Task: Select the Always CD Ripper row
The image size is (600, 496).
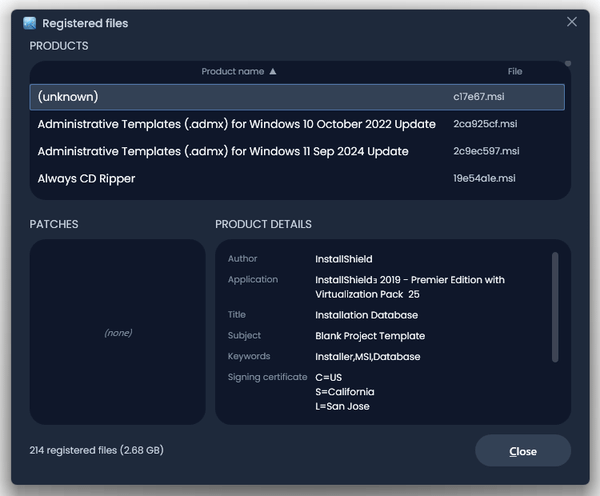Action: tap(297, 178)
